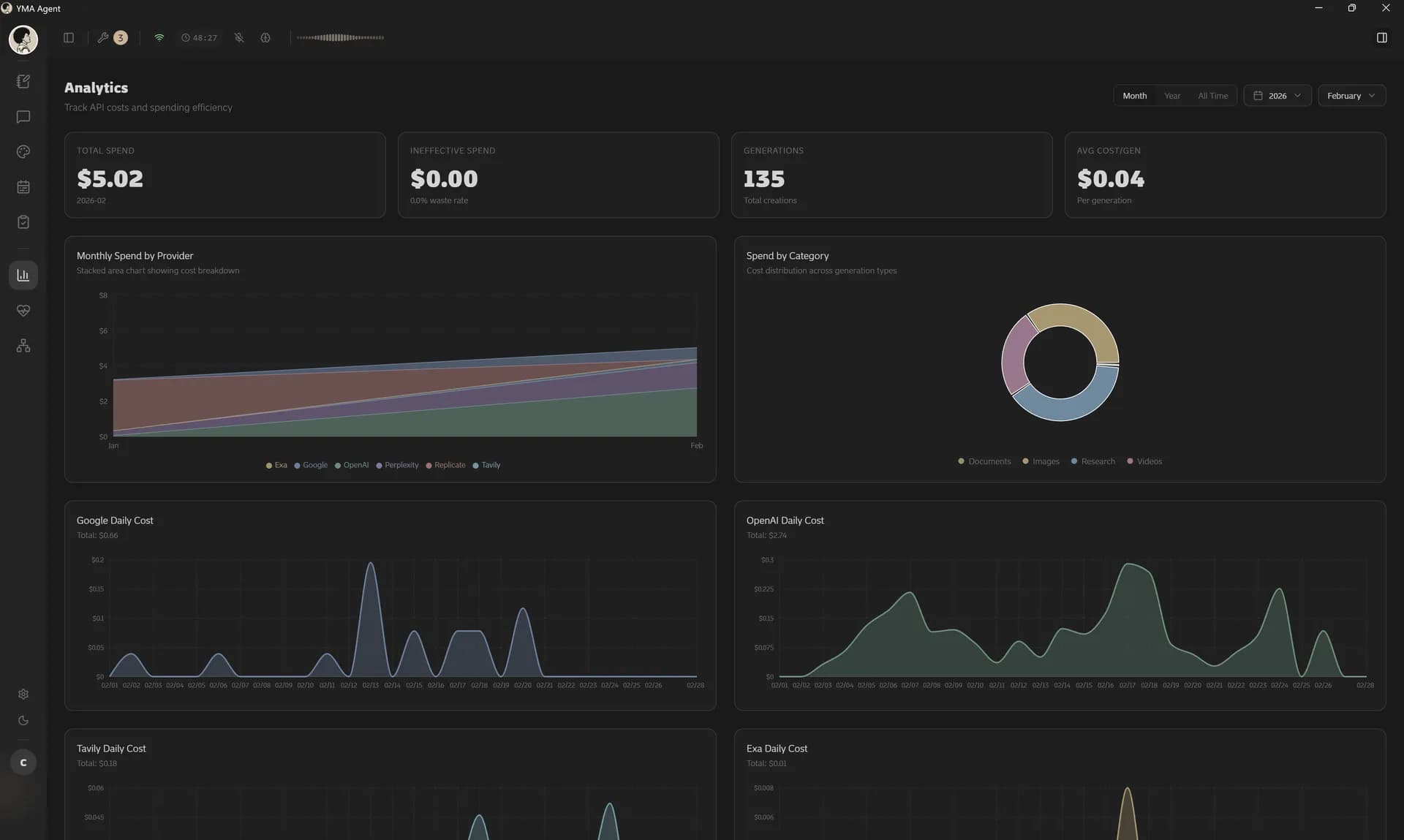
Task: Select the All Time tab
Action: pyautogui.click(x=1212, y=95)
